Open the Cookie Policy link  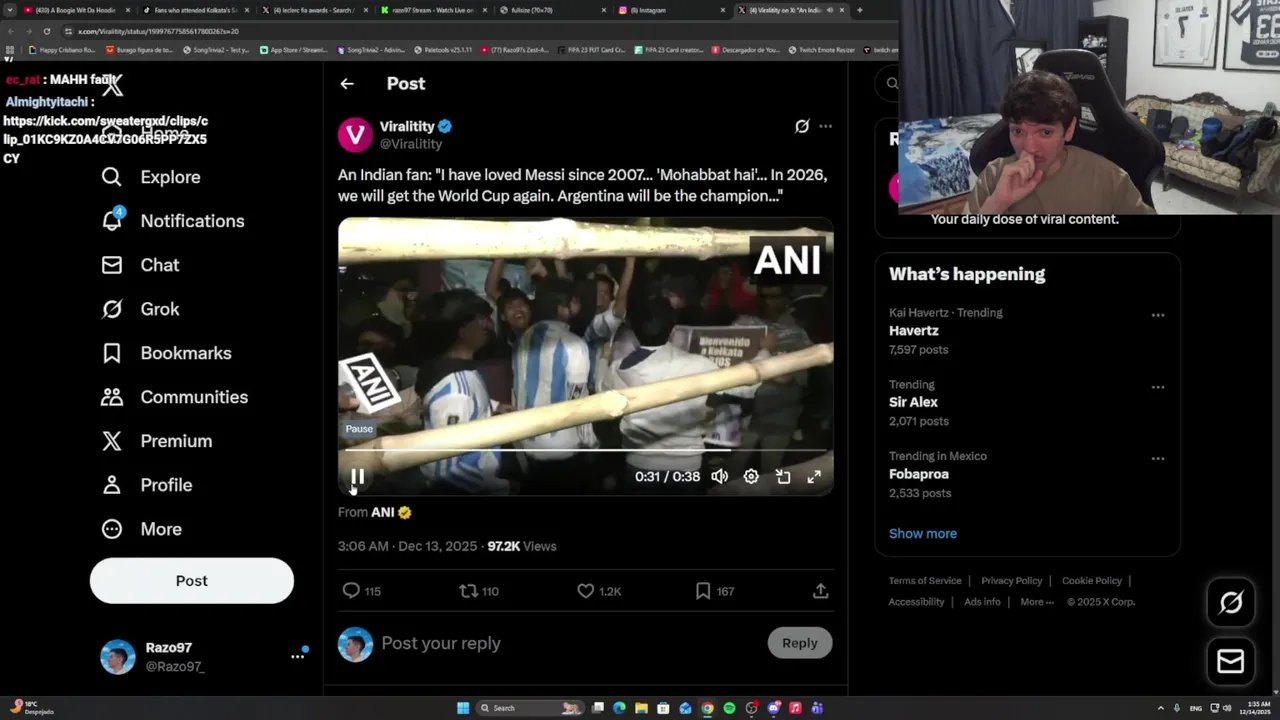click(1092, 581)
